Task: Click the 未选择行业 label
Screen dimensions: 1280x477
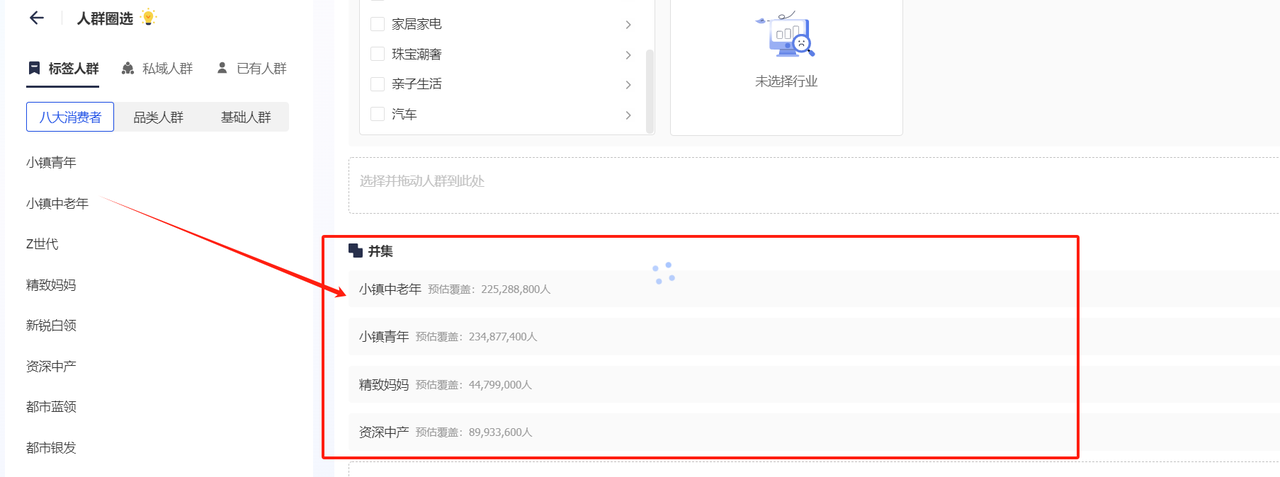Action: click(786, 82)
